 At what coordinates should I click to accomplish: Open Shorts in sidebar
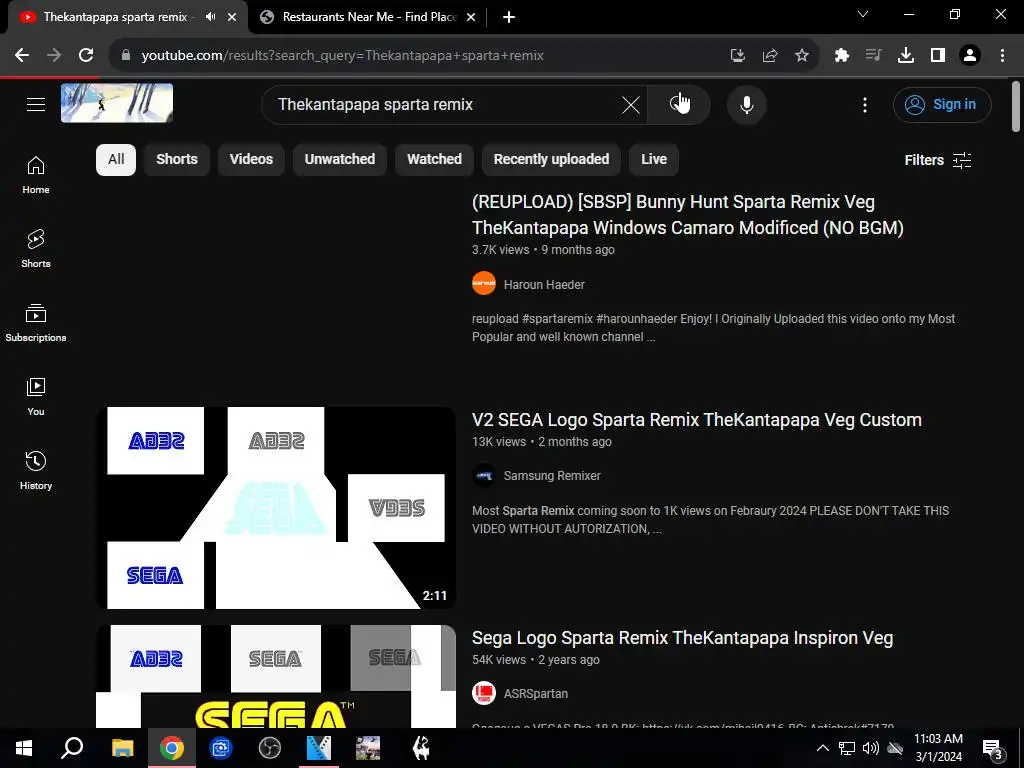coord(36,249)
